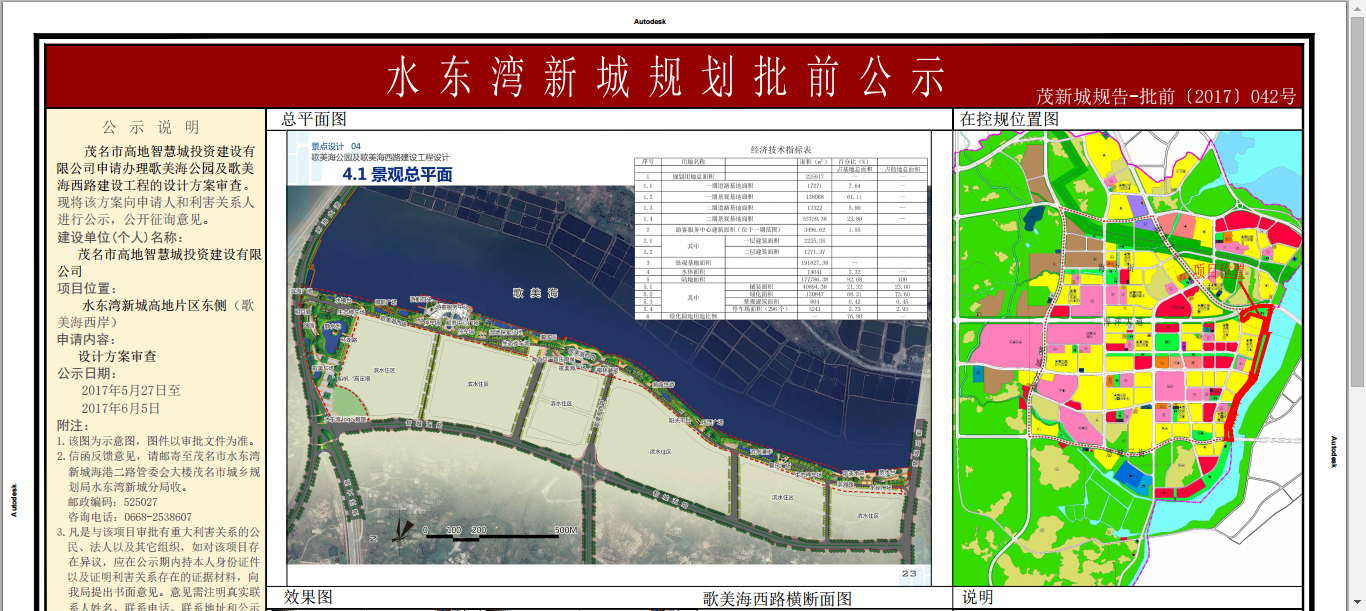Screen dimensions: 1366x611
Task: Click the page number 23 on the plan
Action: click(x=908, y=573)
